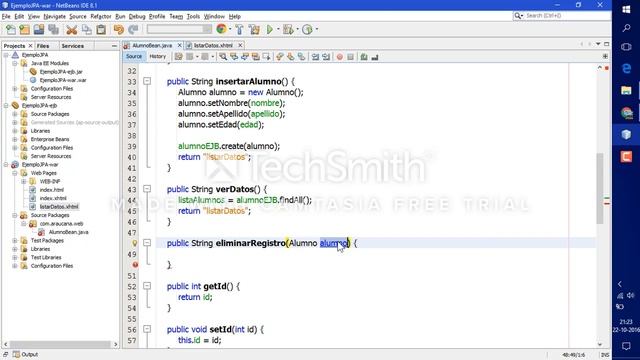The image size is (640, 360).
Task: Expand the WEB-INF folder node
Action: (24, 181)
